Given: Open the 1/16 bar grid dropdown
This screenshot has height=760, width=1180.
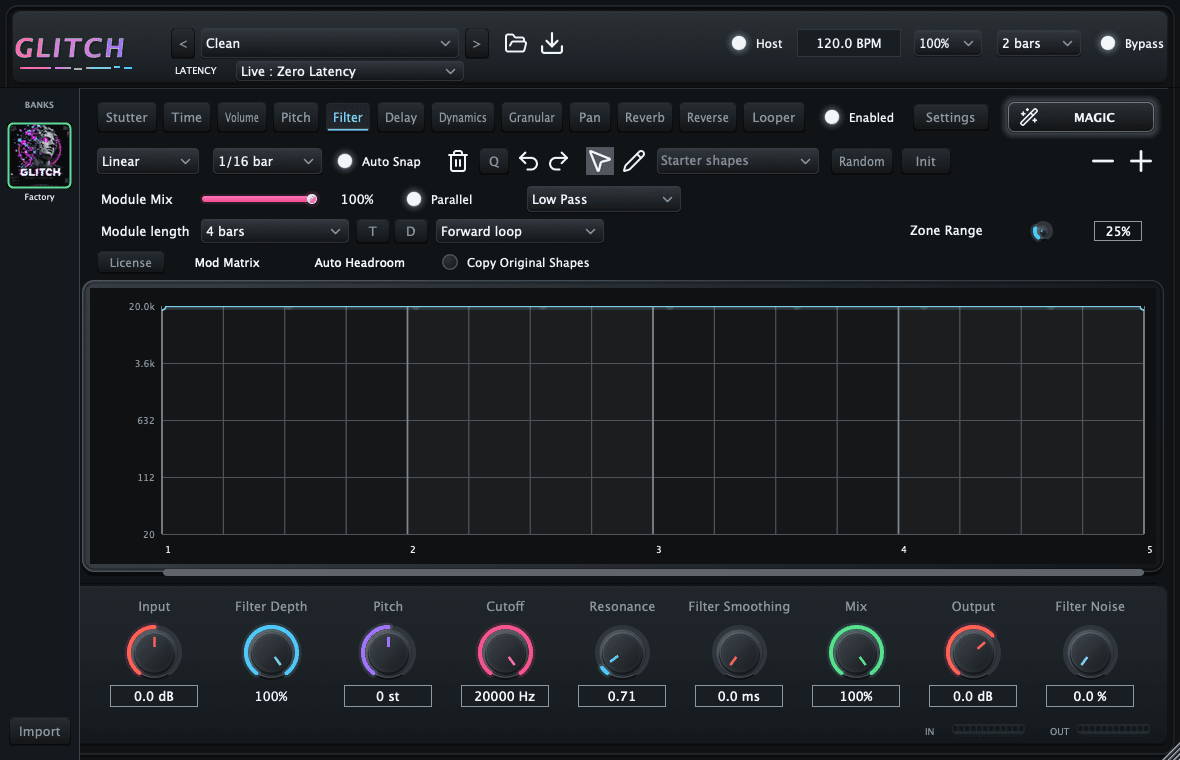Looking at the screenshot, I should [267, 161].
